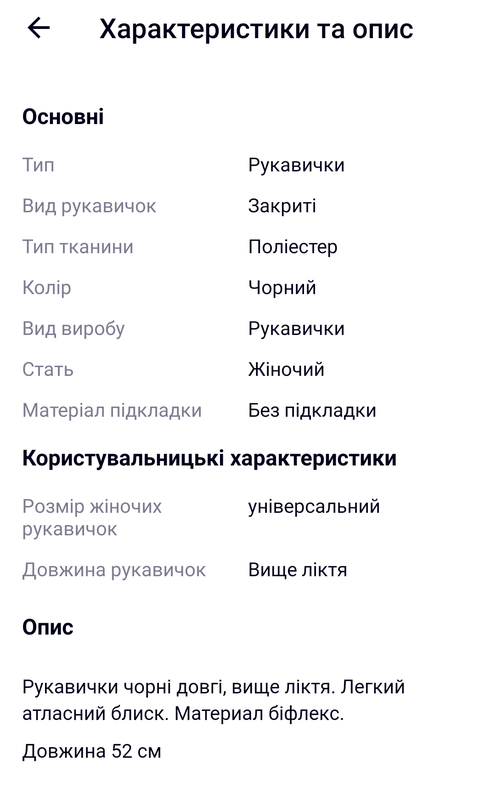This screenshot has height=800, width=496.
Task: Click the Довжина 52 см line
Action: [x=92, y=752]
